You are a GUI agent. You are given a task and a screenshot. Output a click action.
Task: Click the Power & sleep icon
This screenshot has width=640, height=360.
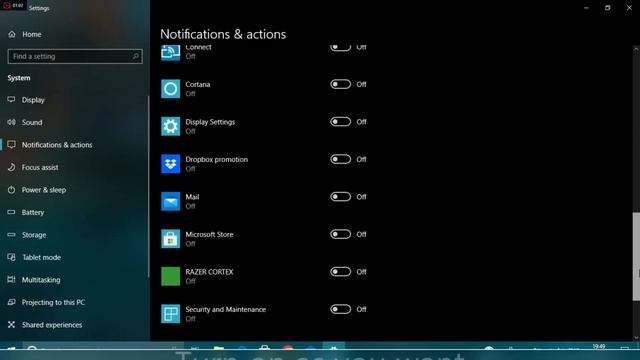pos(11,189)
